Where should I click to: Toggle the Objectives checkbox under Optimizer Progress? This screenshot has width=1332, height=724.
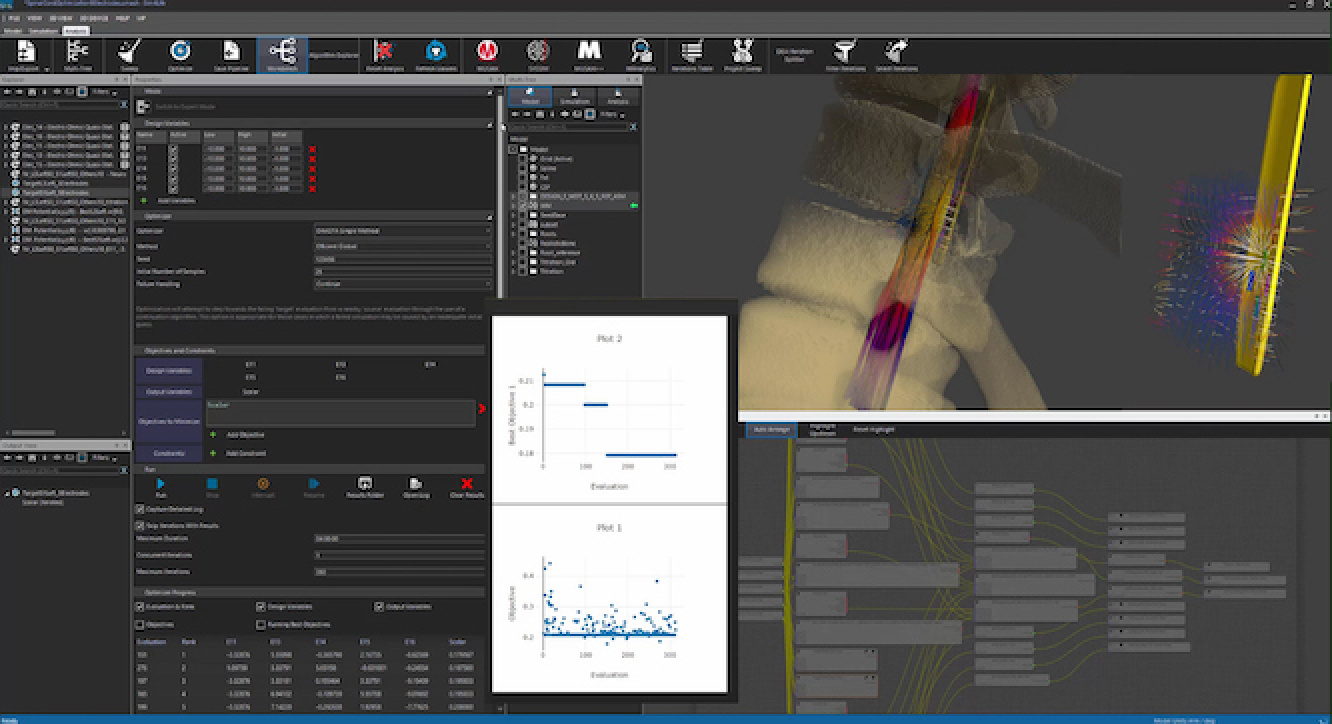pyautogui.click(x=139, y=624)
